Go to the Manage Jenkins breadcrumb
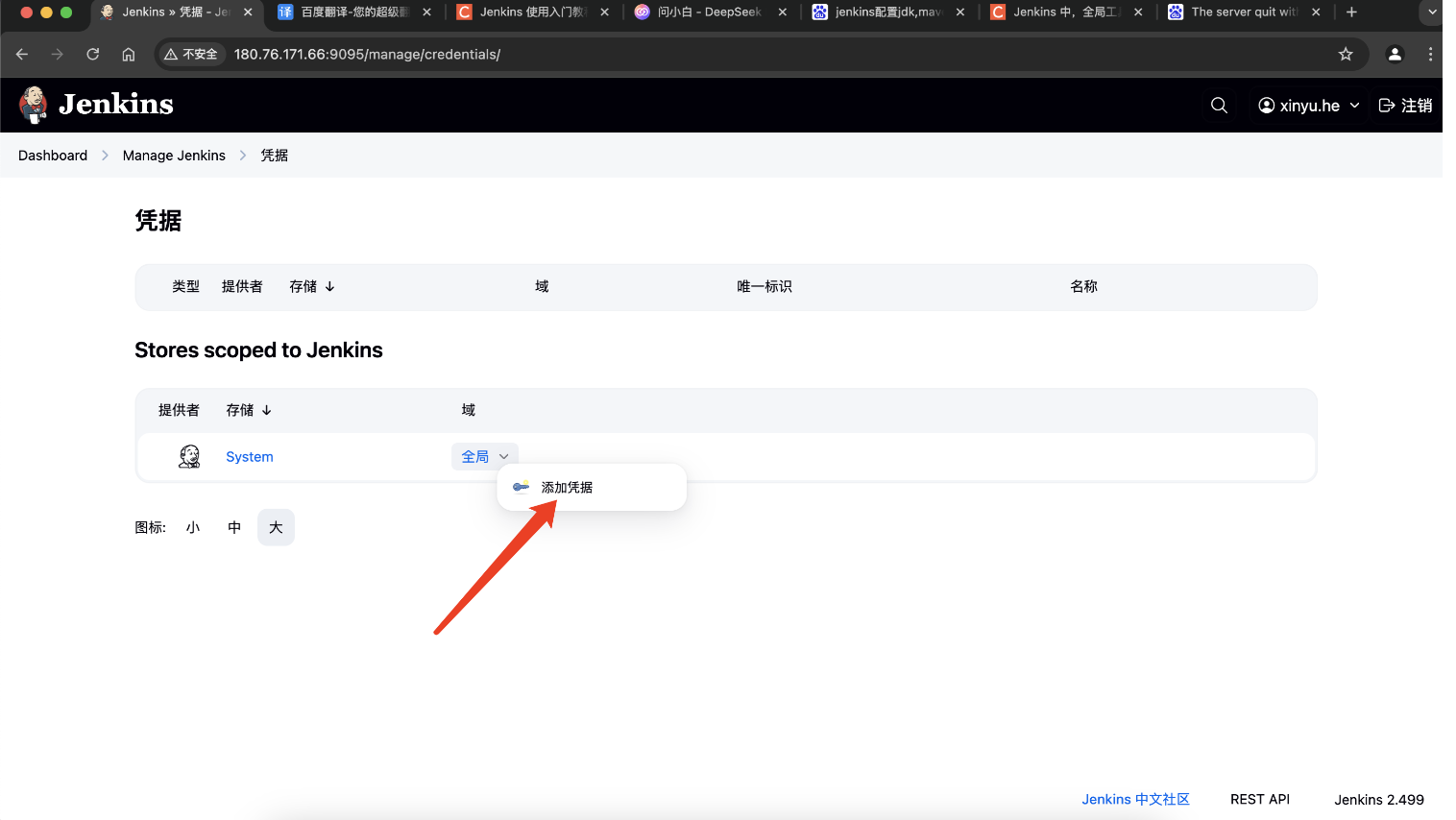This screenshot has height=820, width=1456. (x=174, y=156)
